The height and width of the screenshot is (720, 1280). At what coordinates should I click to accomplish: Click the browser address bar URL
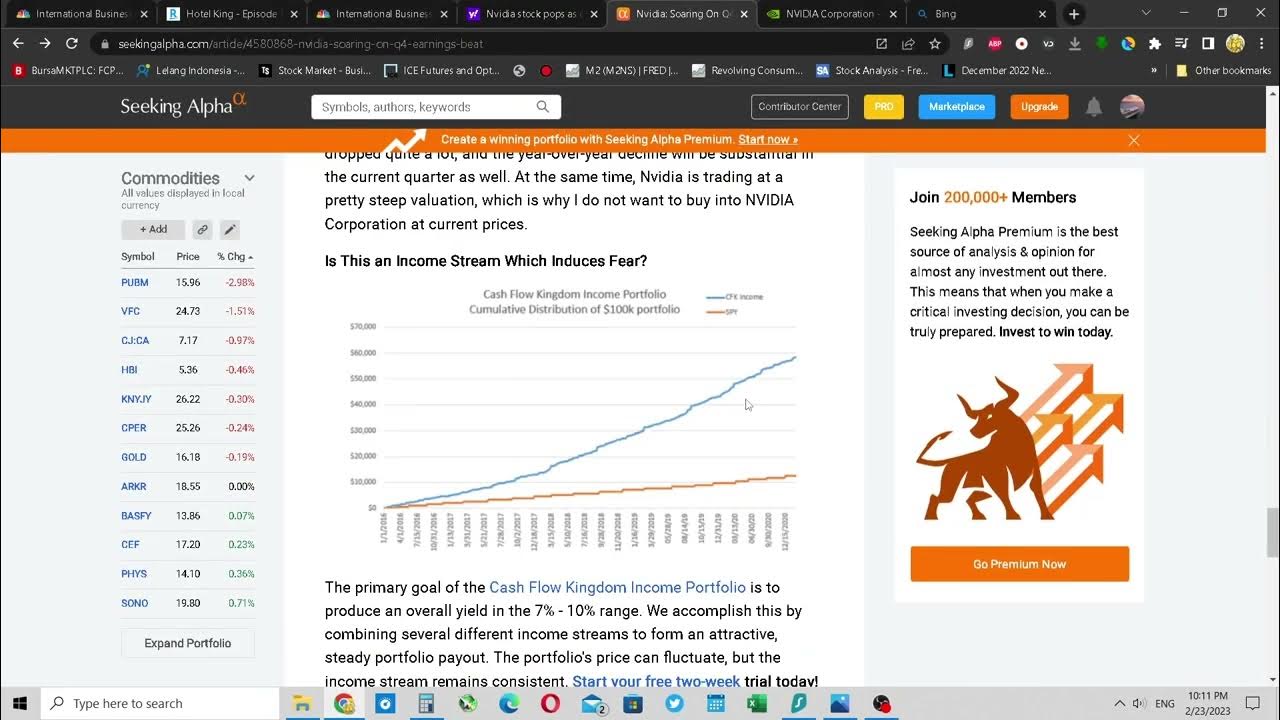coord(300,44)
